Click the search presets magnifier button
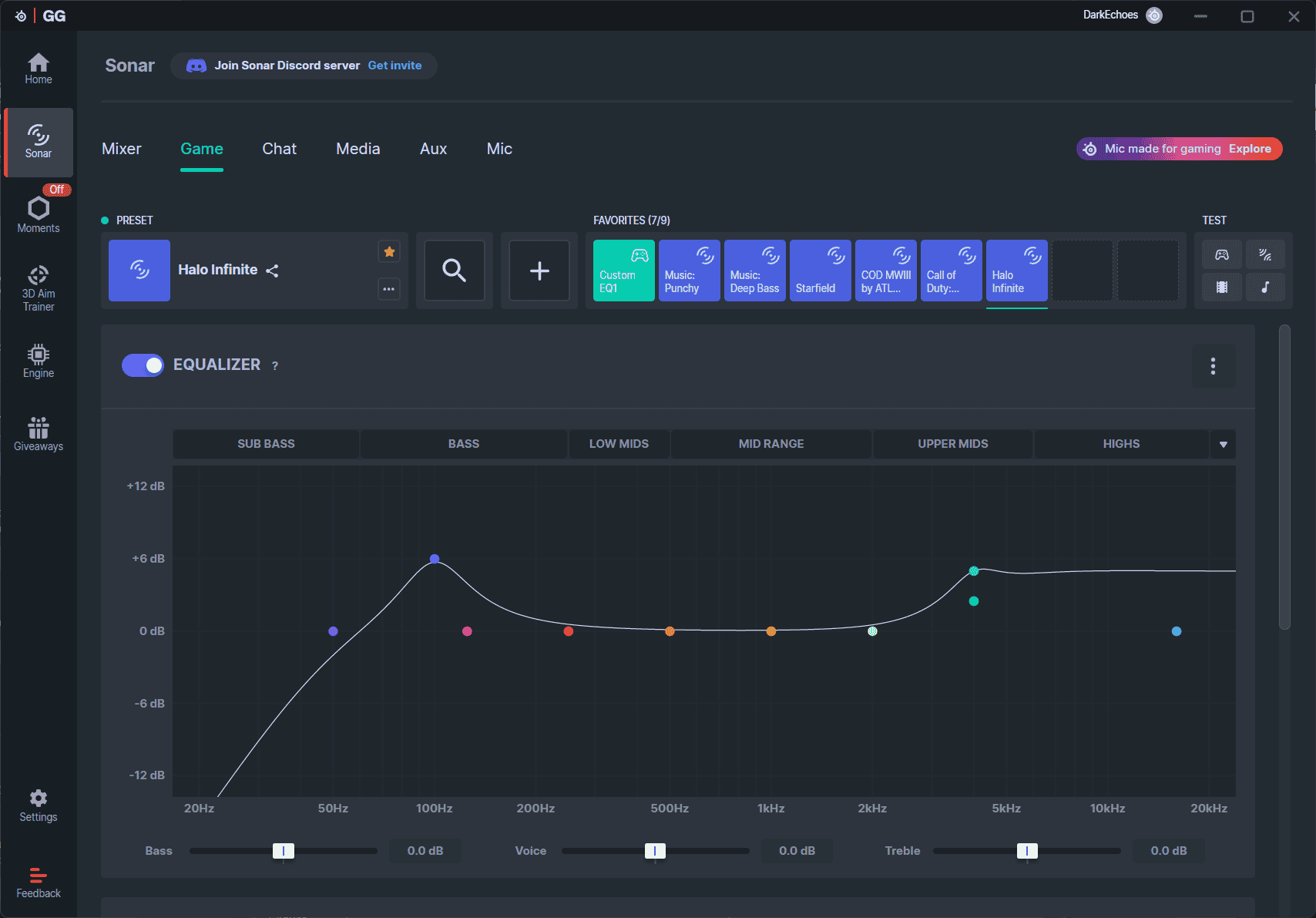This screenshot has width=1316, height=918. pyautogui.click(x=455, y=271)
